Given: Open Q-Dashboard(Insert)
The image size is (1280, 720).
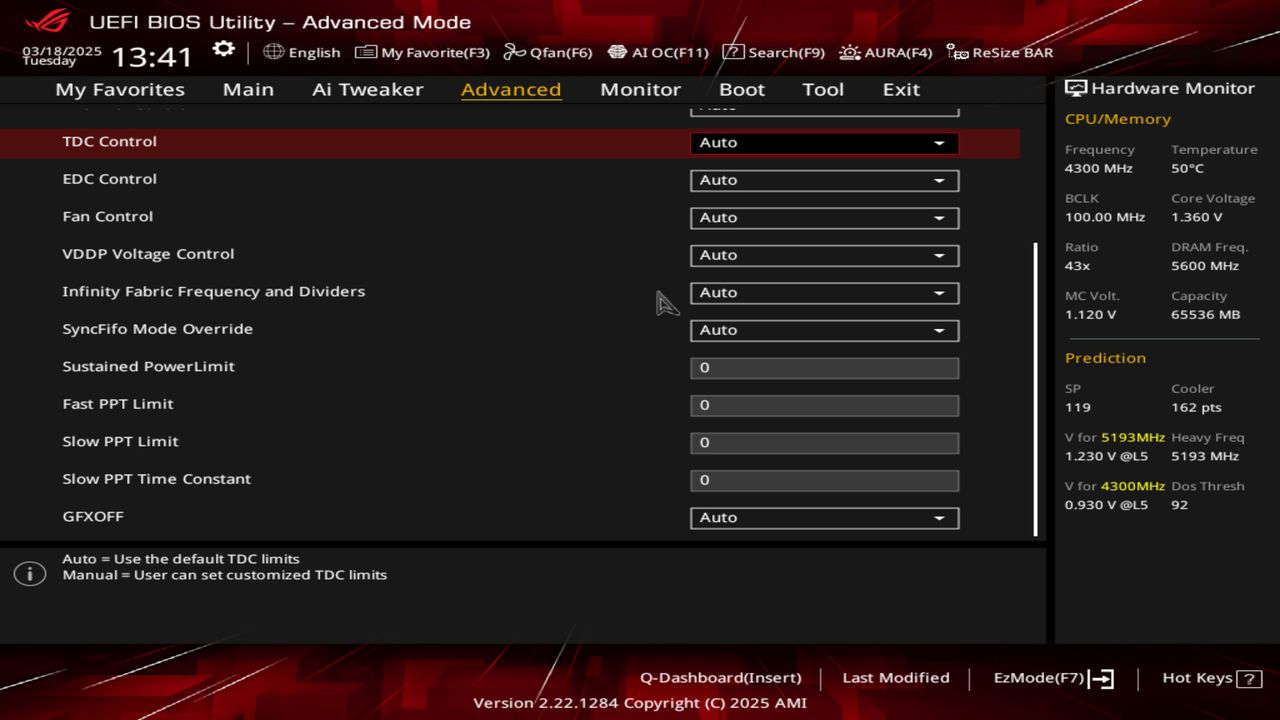Looking at the screenshot, I should tap(720, 678).
